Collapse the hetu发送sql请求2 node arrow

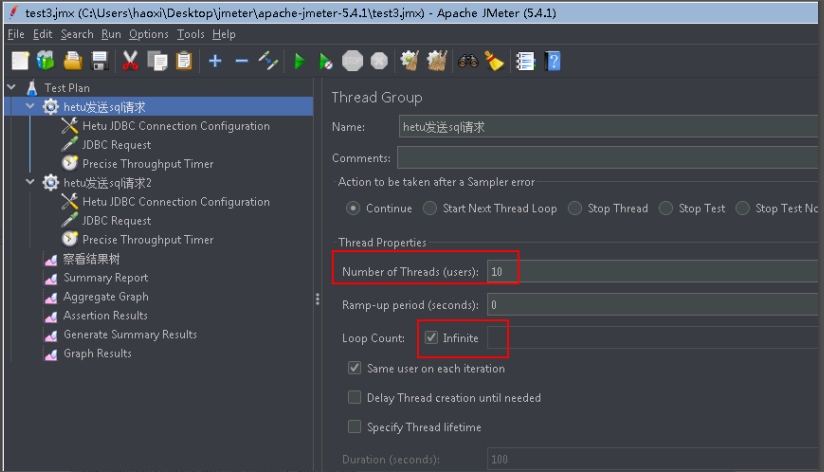pyautogui.click(x=30, y=182)
